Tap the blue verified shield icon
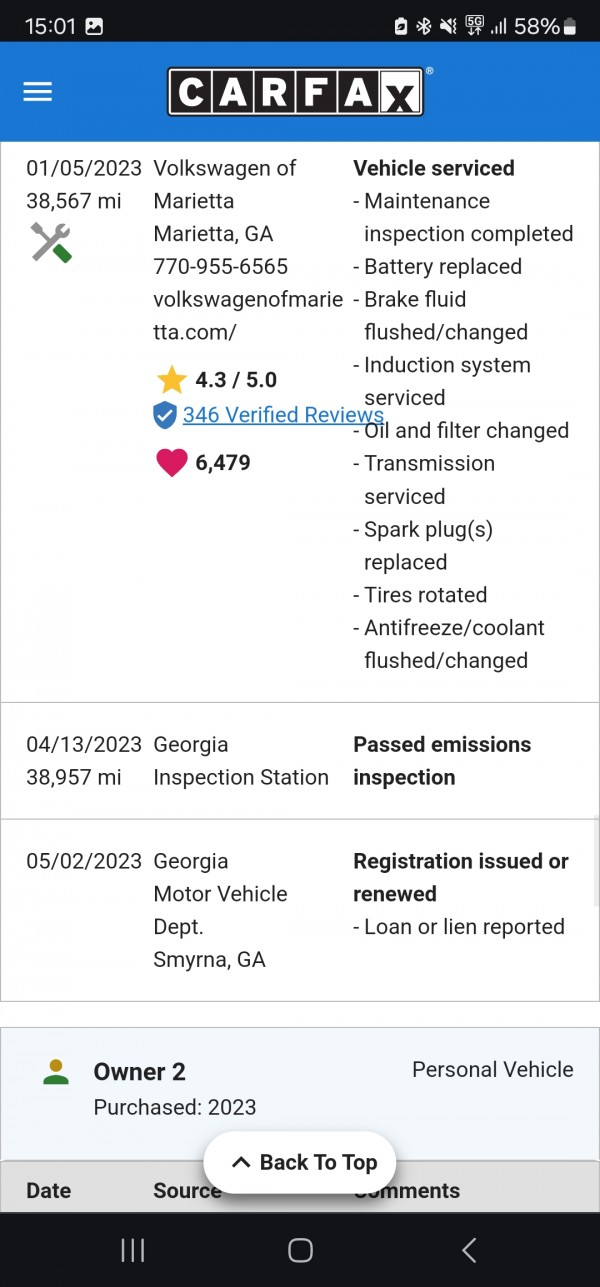 (165, 415)
